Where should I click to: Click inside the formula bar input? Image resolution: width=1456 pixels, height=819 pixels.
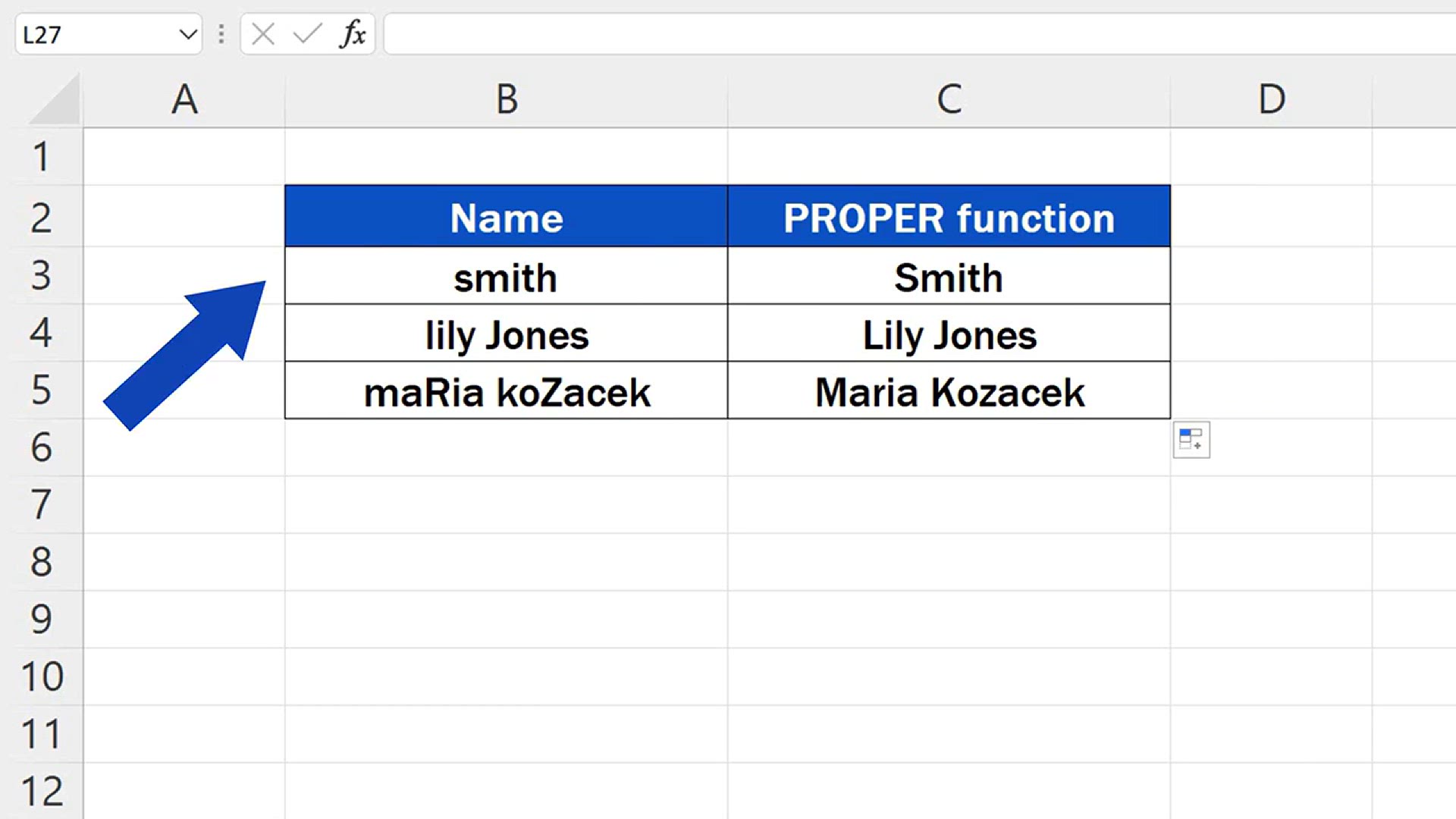[x=910, y=34]
